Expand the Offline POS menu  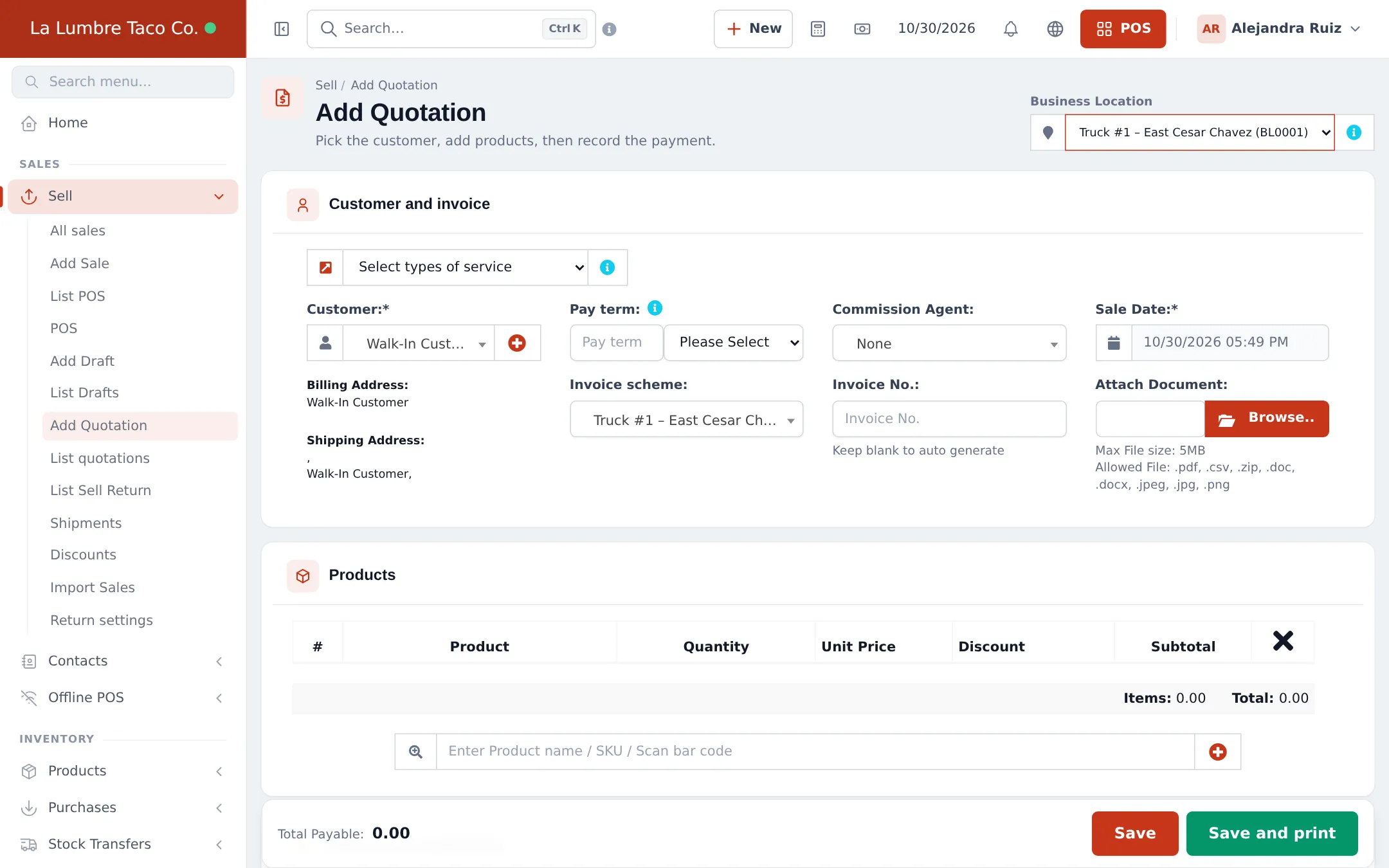[123, 698]
